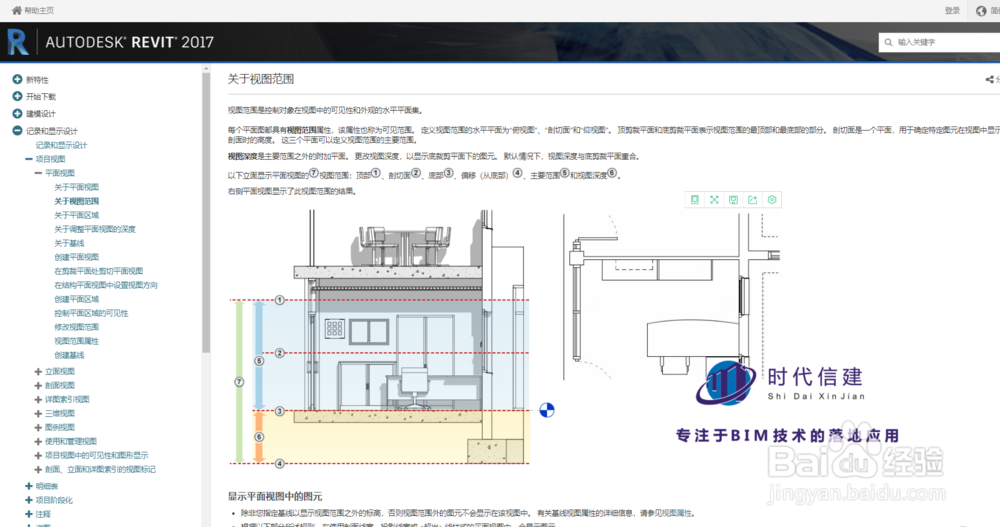Open 关于基线 topic
Viewport: 1000px width, 527px height.
[x=69, y=243]
